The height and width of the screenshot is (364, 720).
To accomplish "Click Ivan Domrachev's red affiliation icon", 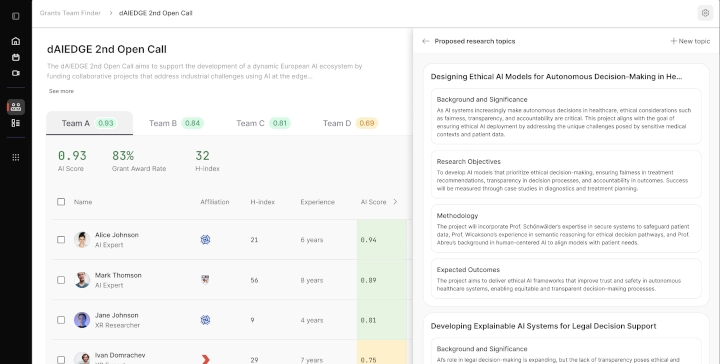I will point(206,359).
